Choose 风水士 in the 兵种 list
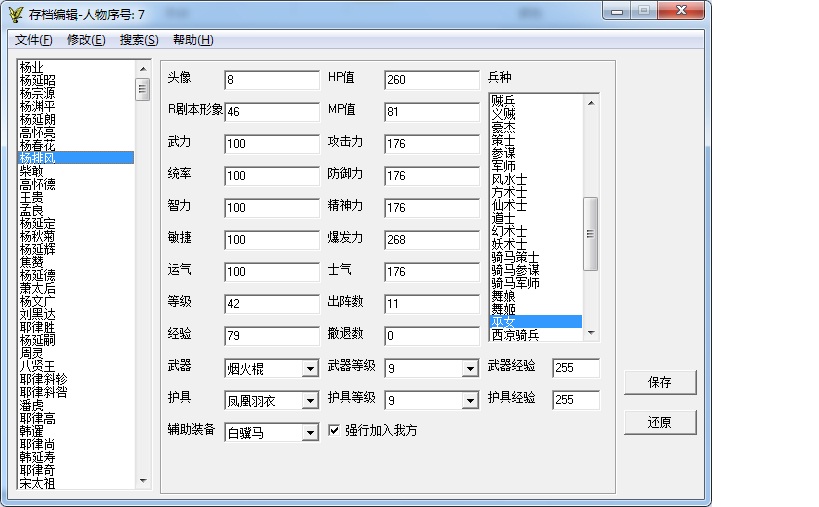Viewport: 819px width, 507px height. pyautogui.click(x=536, y=179)
